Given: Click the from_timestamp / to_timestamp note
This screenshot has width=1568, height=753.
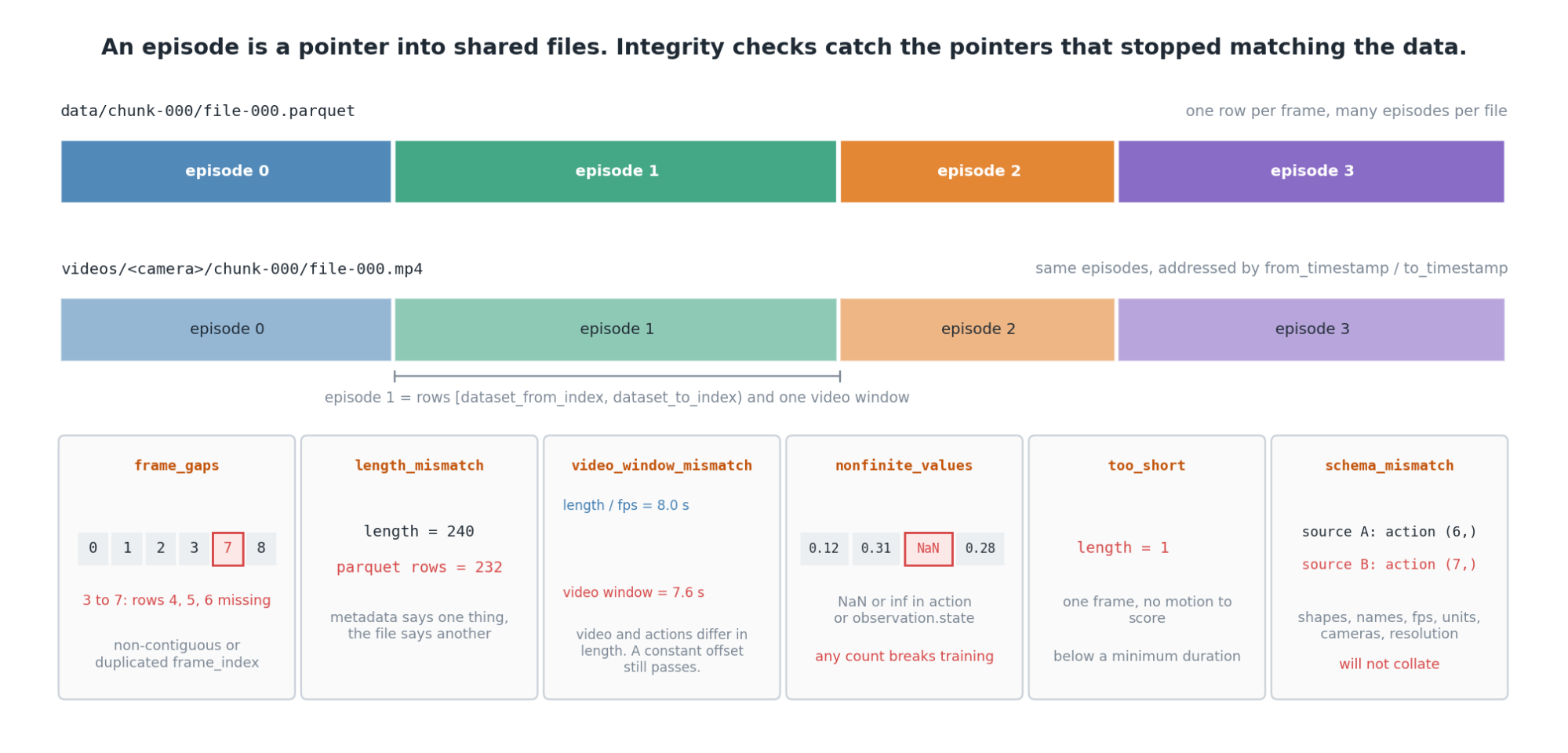Looking at the screenshot, I should tap(1271, 268).
